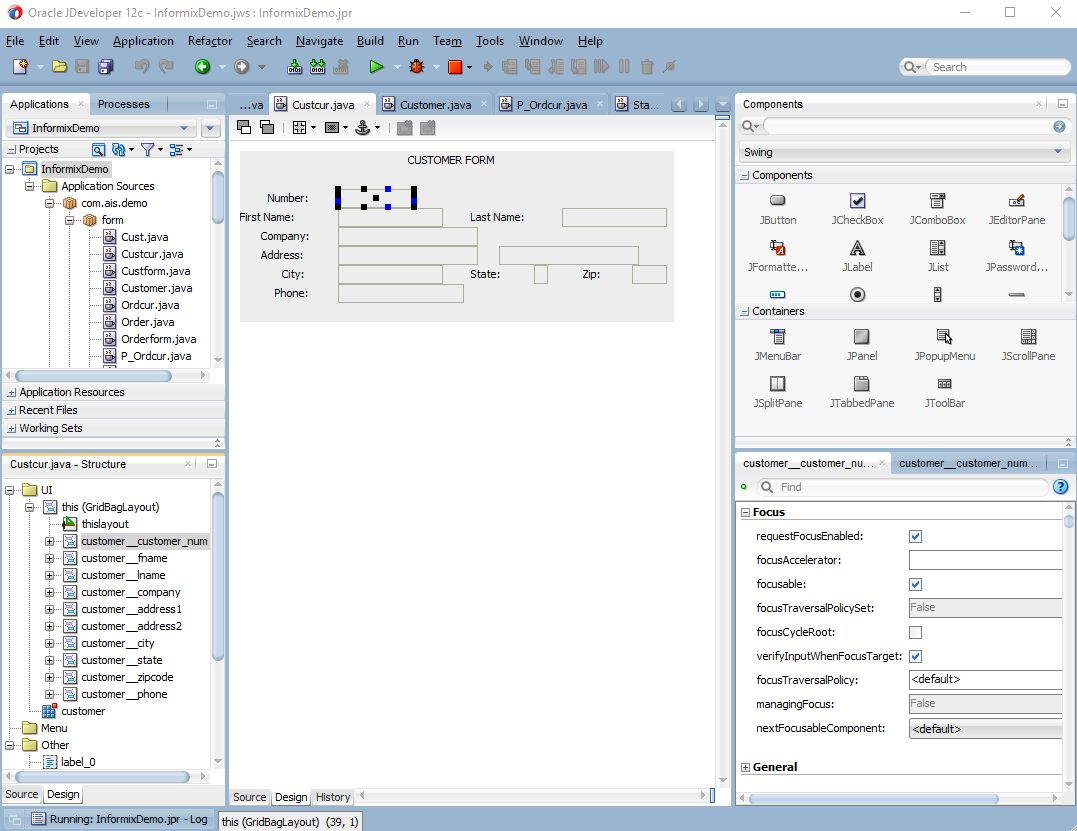Switch to the P_Ordcur.java editor tab
Screen dimensions: 1077x831
click(x=552, y=105)
